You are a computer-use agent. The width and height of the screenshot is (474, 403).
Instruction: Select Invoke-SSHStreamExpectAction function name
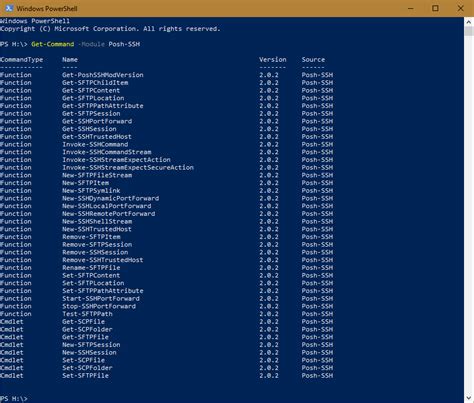116,160
